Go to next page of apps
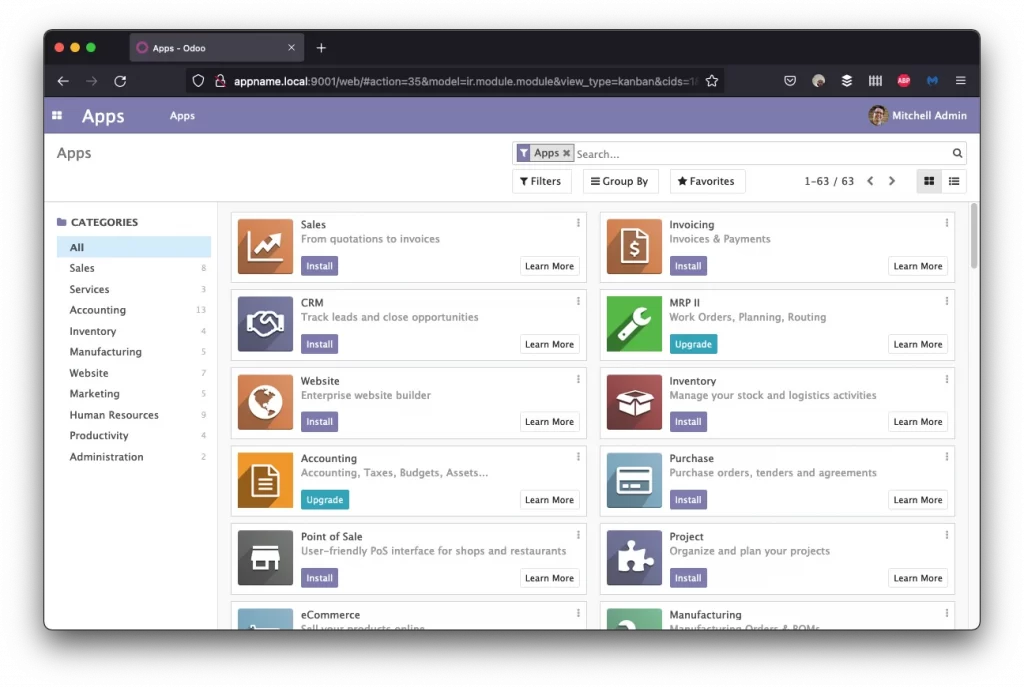This screenshot has height=688, width=1024. point(892,181)
